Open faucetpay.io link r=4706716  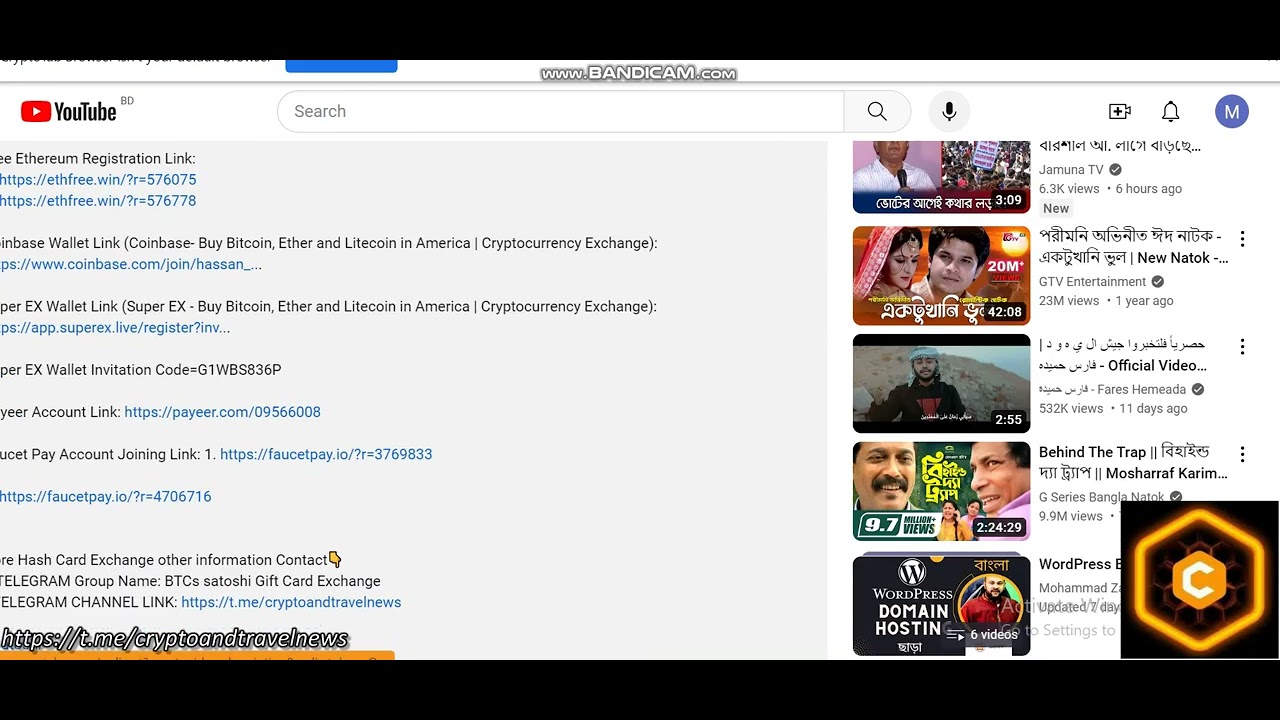click(x=106, y=496)
